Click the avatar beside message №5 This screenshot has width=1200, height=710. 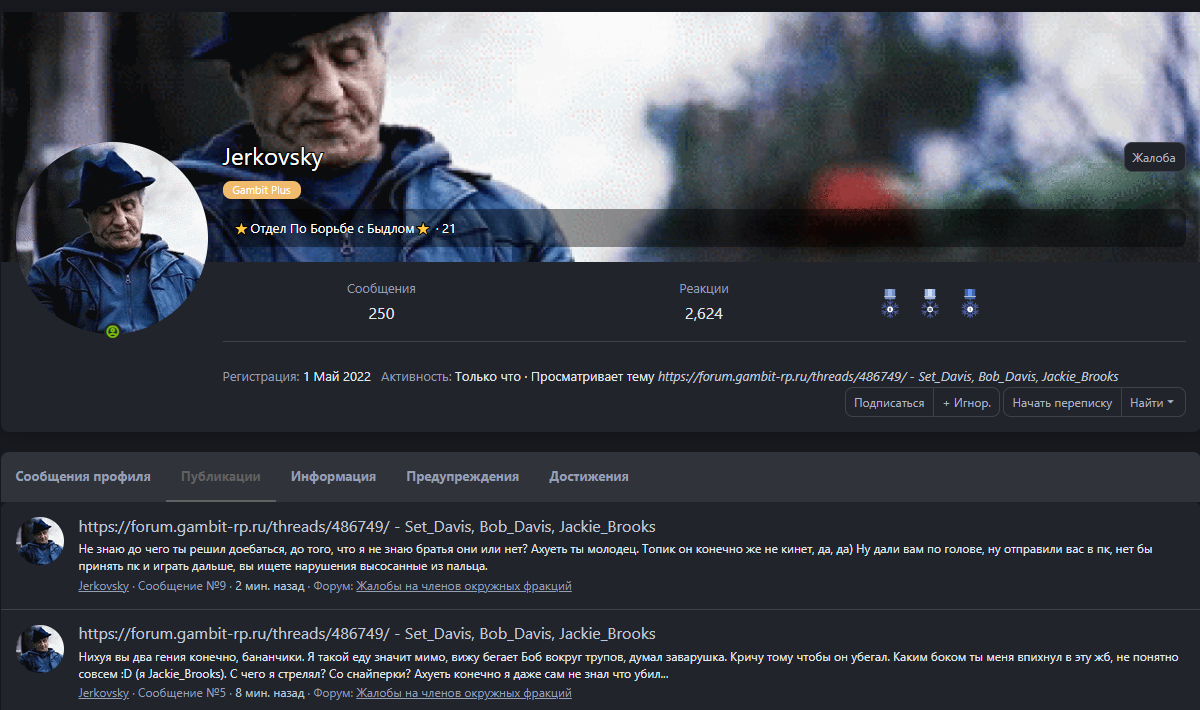pos(41,648)
